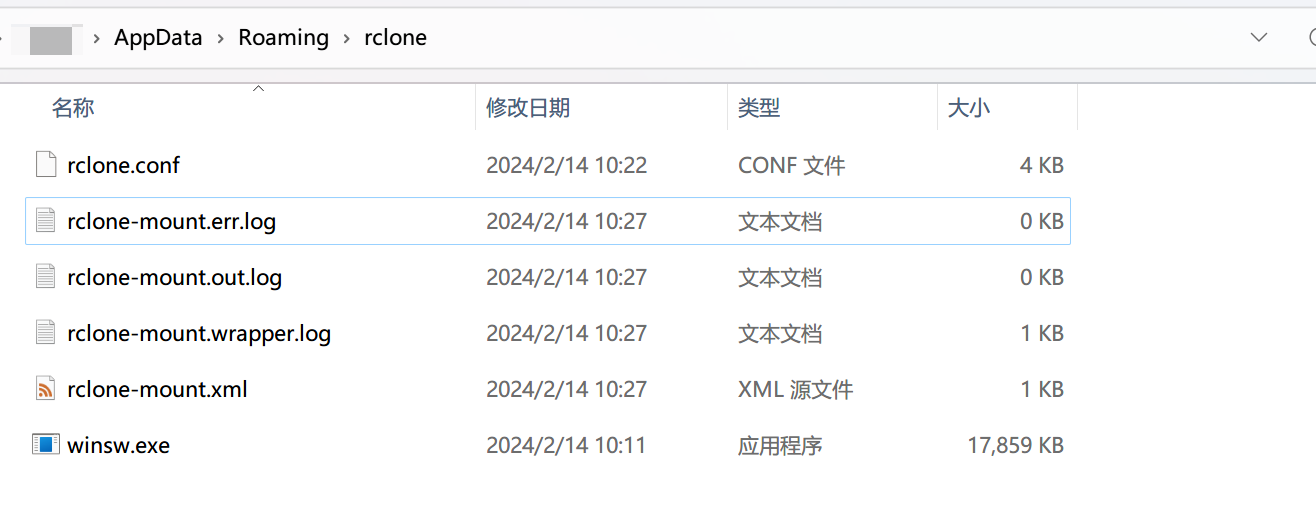Click the rclone.conf file icon
Image resolution: width=1316 pixels, height=520 pixels.
coord(46,165)
